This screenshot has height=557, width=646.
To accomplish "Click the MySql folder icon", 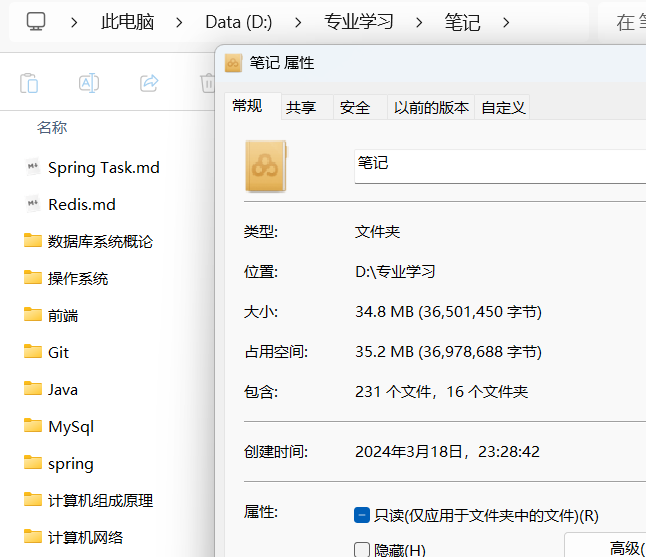I will 33,426.
